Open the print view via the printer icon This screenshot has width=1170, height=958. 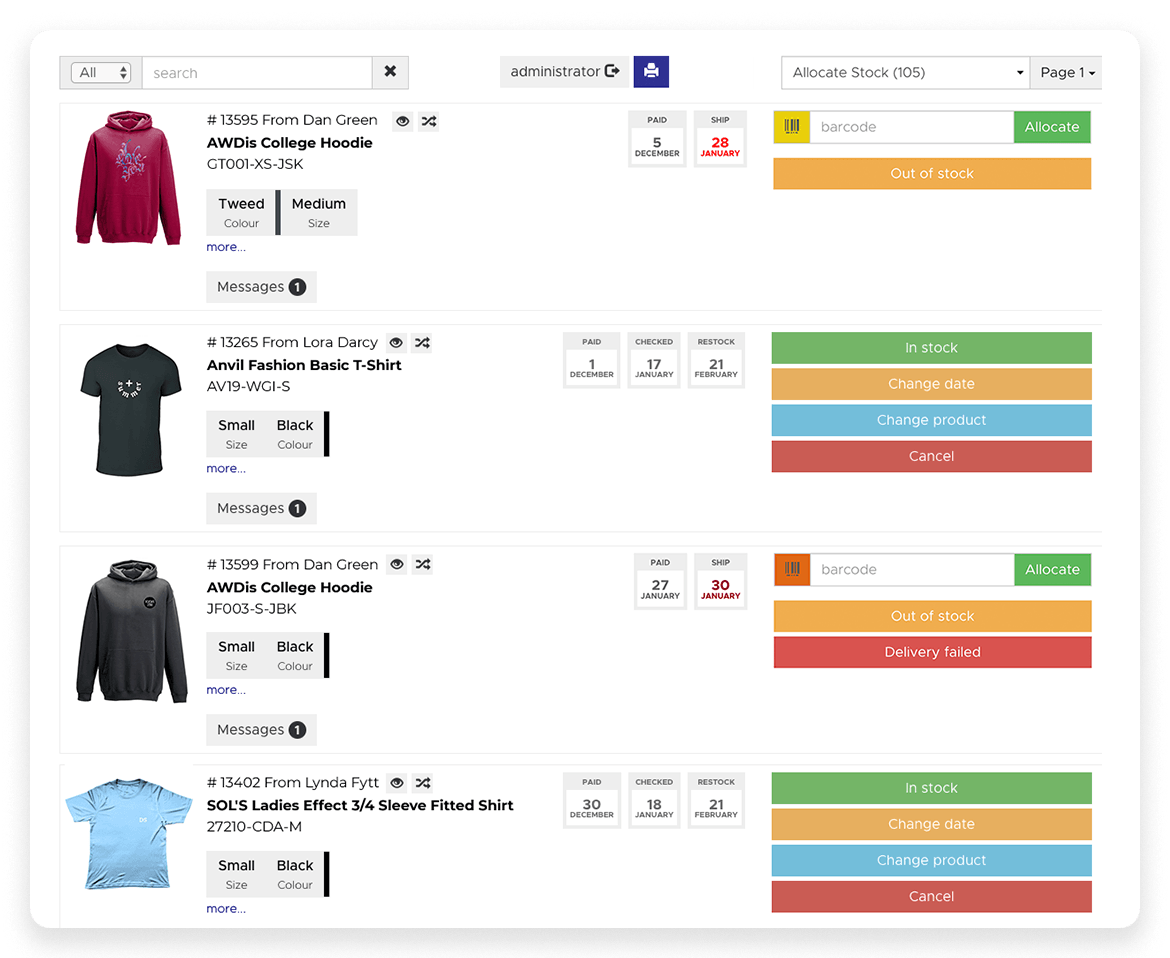pos(651,71)
